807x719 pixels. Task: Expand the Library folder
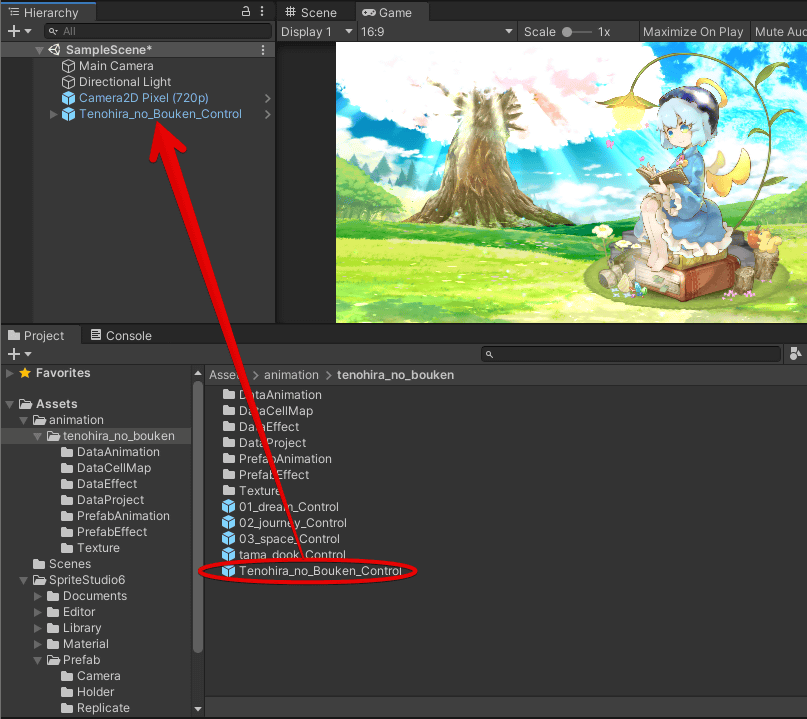coord(37,628)
